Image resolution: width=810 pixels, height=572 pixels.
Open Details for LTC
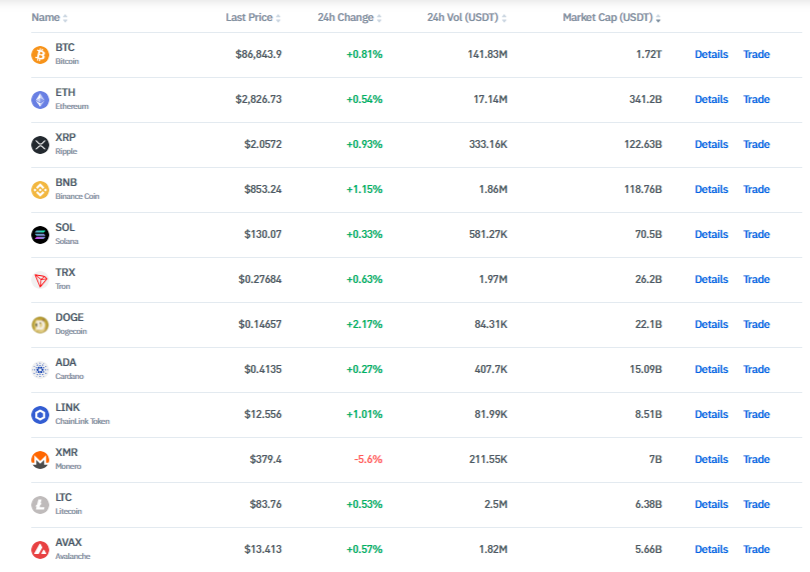(711, 504)
